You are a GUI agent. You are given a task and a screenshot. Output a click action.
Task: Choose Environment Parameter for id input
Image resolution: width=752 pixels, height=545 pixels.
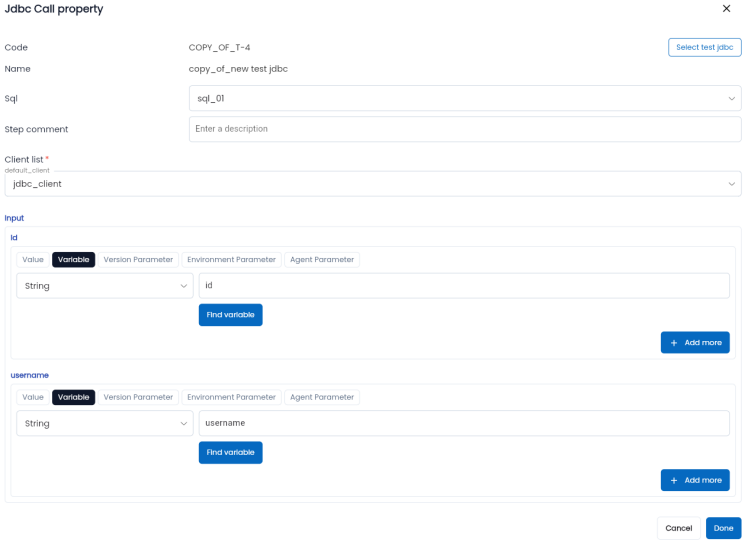(x=231, y=259)
